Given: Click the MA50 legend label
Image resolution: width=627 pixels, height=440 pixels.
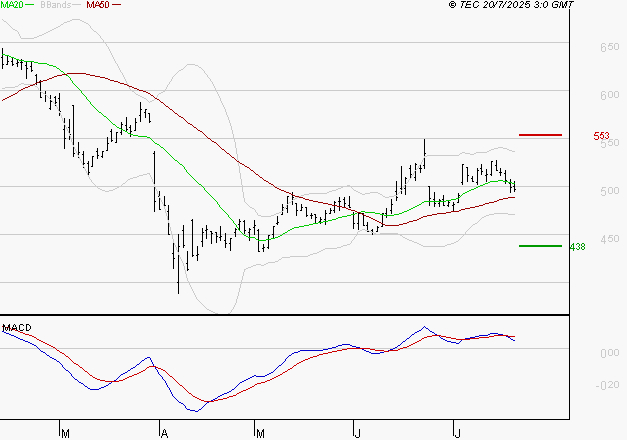Looking at the screenshot, I should 98,5.
